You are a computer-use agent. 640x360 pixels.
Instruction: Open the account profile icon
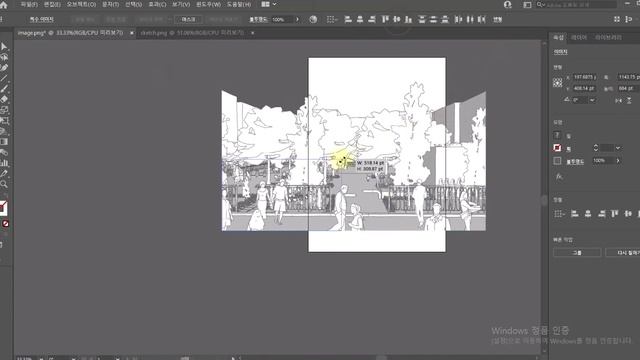(507, 4)
